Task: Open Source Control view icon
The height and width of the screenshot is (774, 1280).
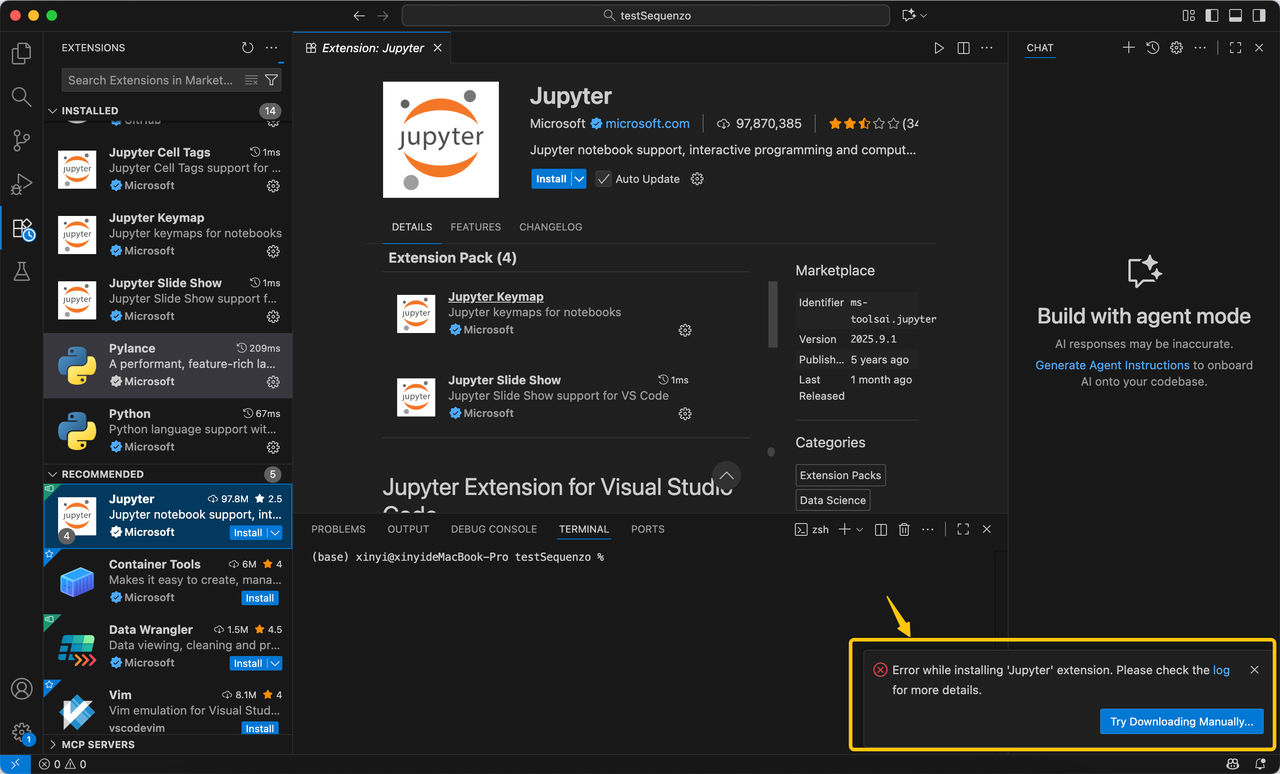Action: (x=21, y=140)
